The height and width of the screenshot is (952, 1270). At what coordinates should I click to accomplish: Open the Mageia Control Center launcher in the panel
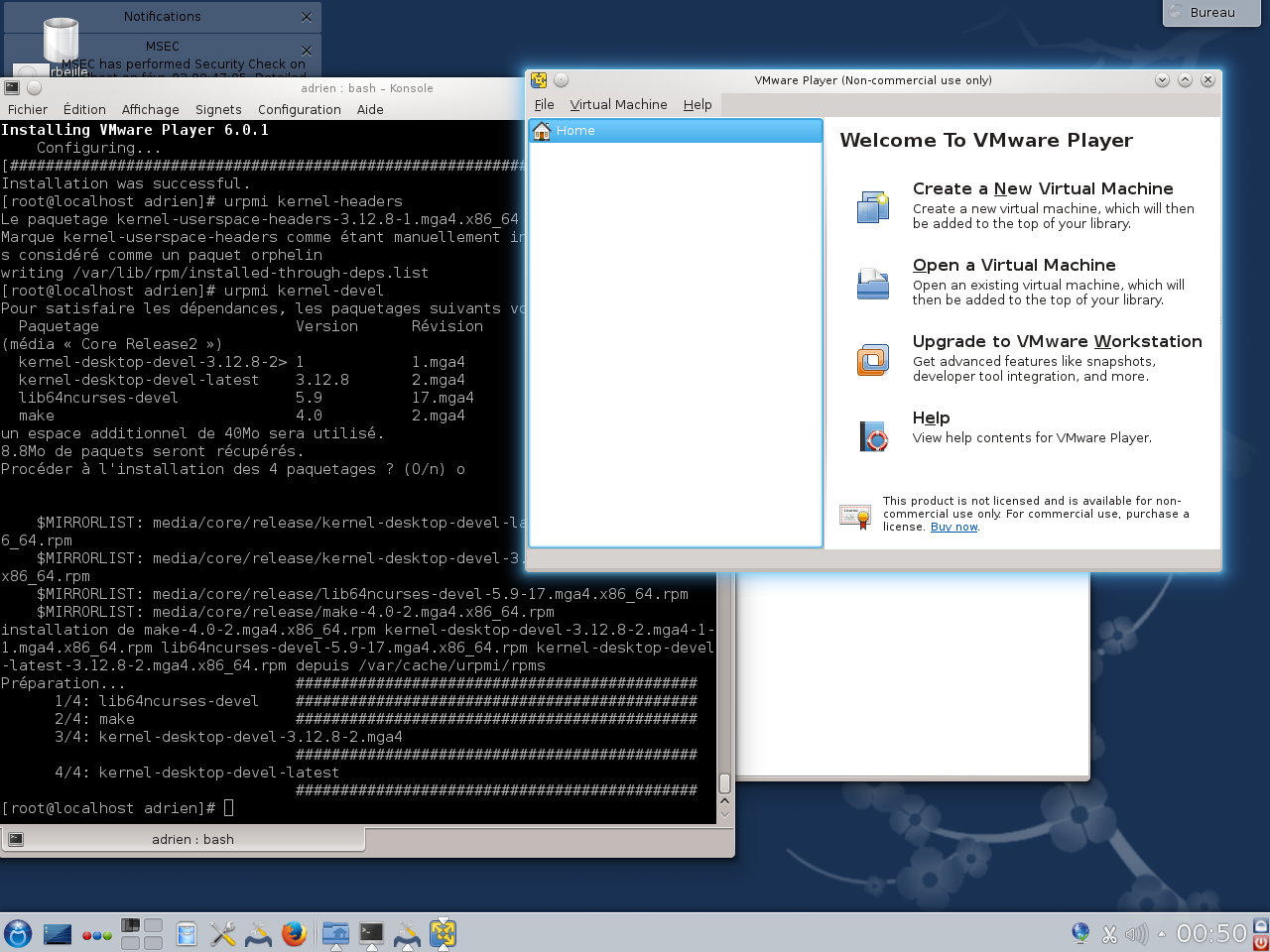(x=258, y=933)
